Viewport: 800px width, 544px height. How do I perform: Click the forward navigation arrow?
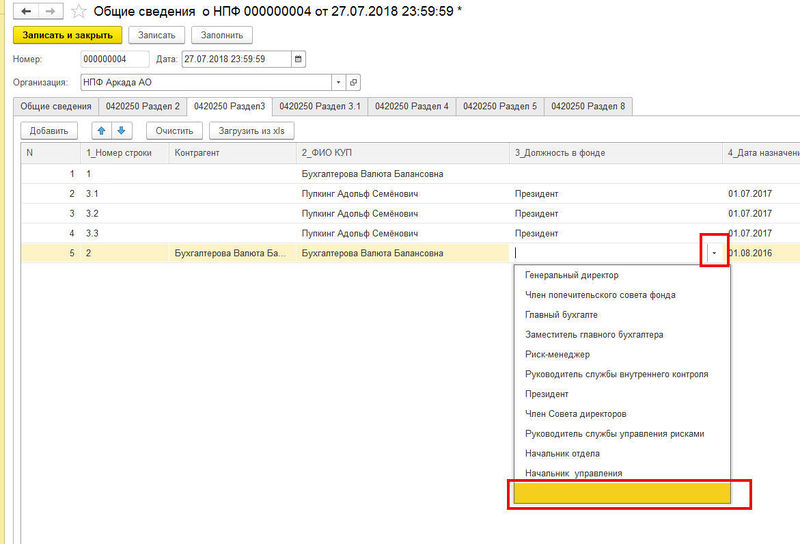[48, 11]
